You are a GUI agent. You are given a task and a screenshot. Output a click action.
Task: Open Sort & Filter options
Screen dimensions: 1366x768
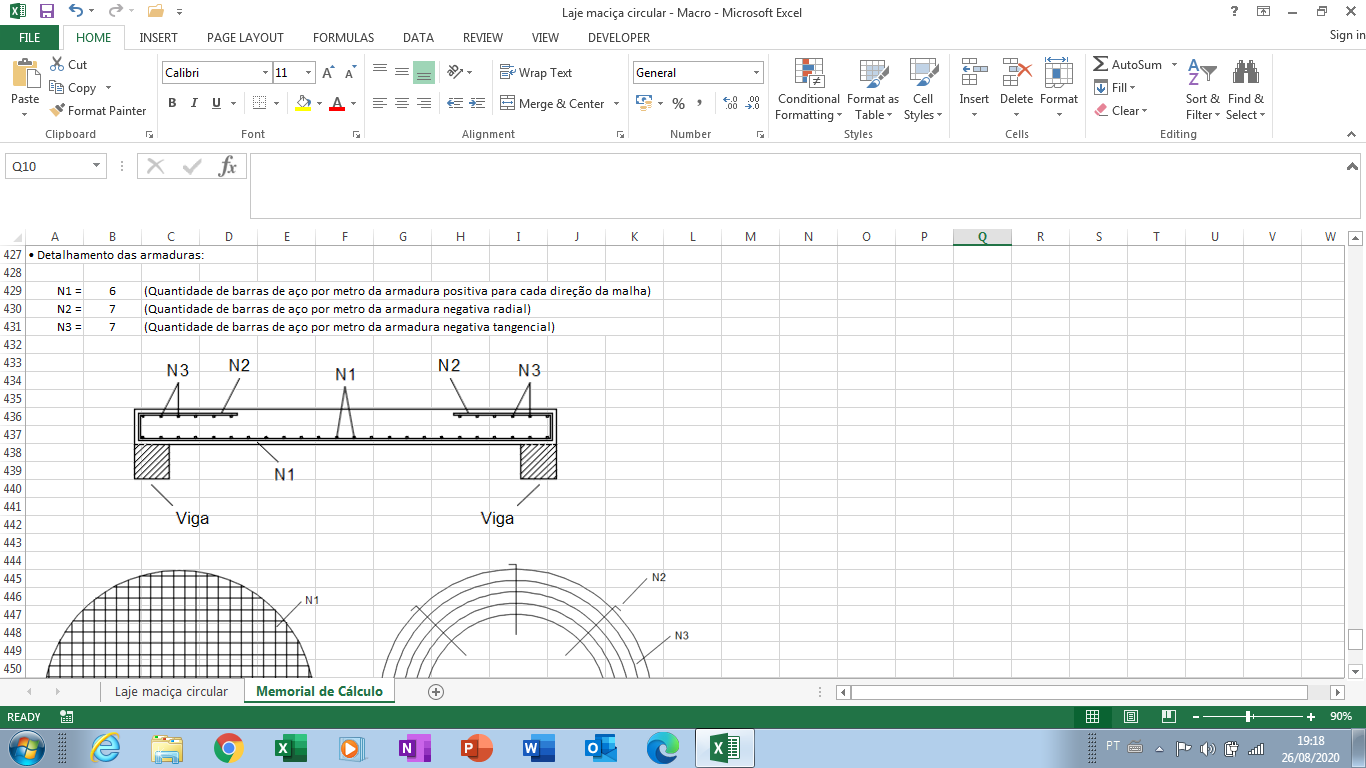coord(1202,89)
